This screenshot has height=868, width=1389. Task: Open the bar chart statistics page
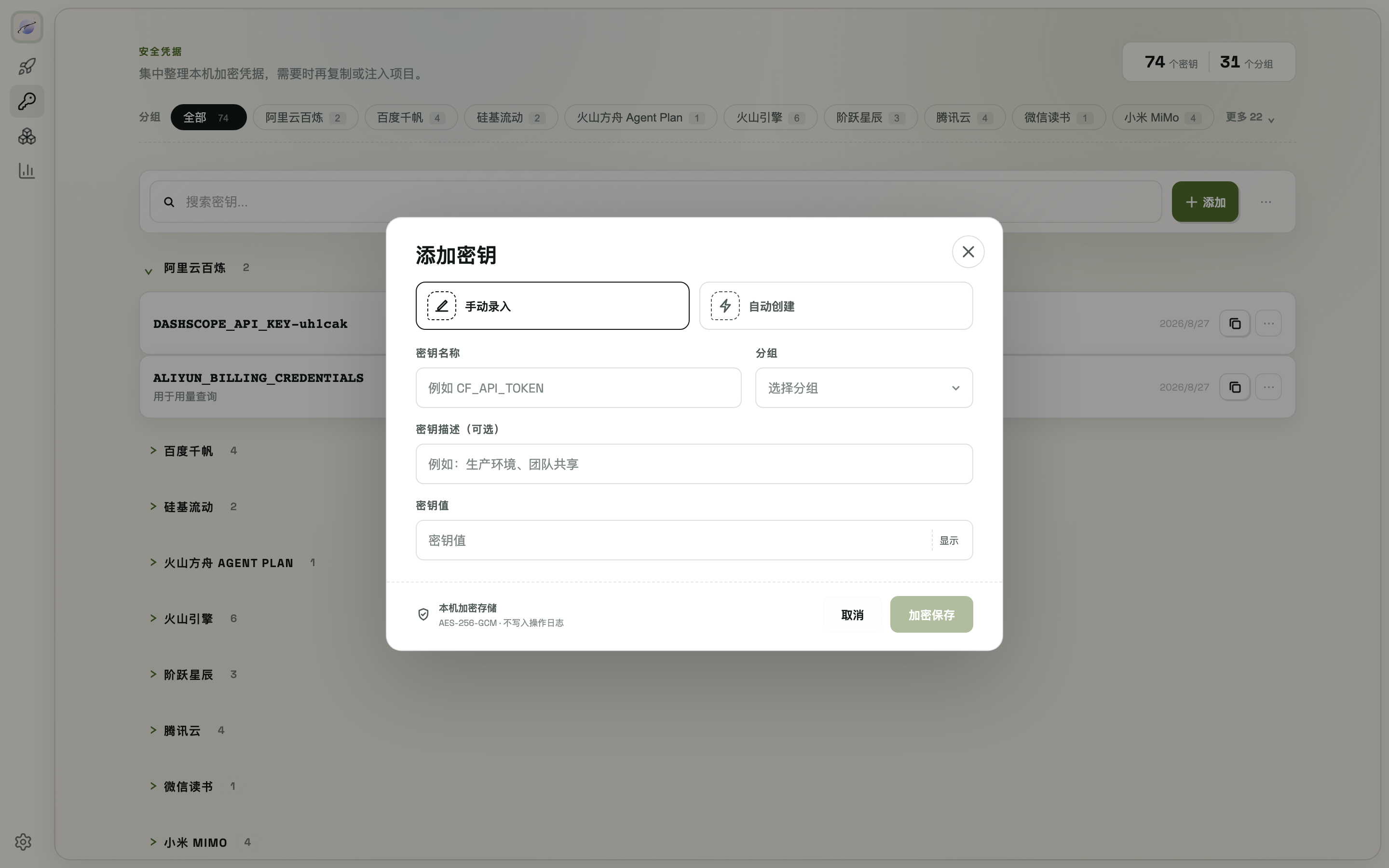27,171
